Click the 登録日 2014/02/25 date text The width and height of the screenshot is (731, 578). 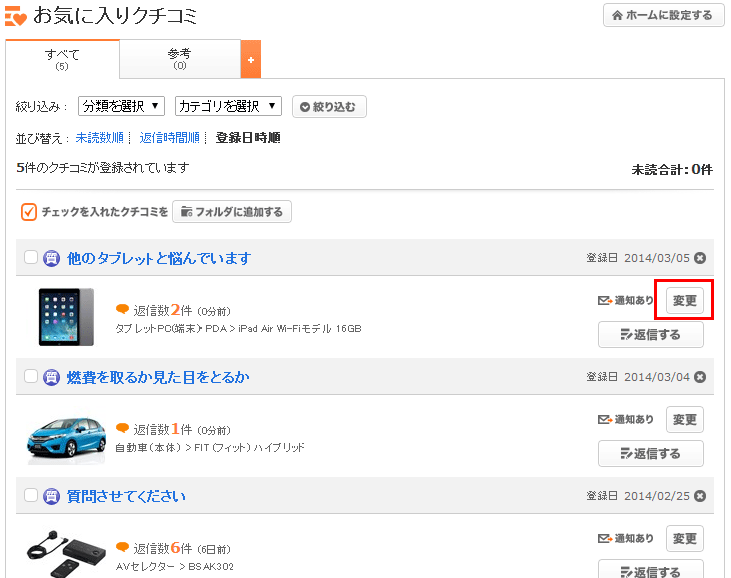[638, 495]
